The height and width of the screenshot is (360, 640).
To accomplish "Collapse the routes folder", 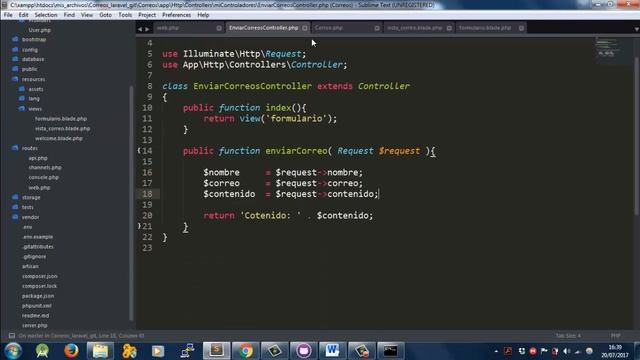I will [15, 148].
